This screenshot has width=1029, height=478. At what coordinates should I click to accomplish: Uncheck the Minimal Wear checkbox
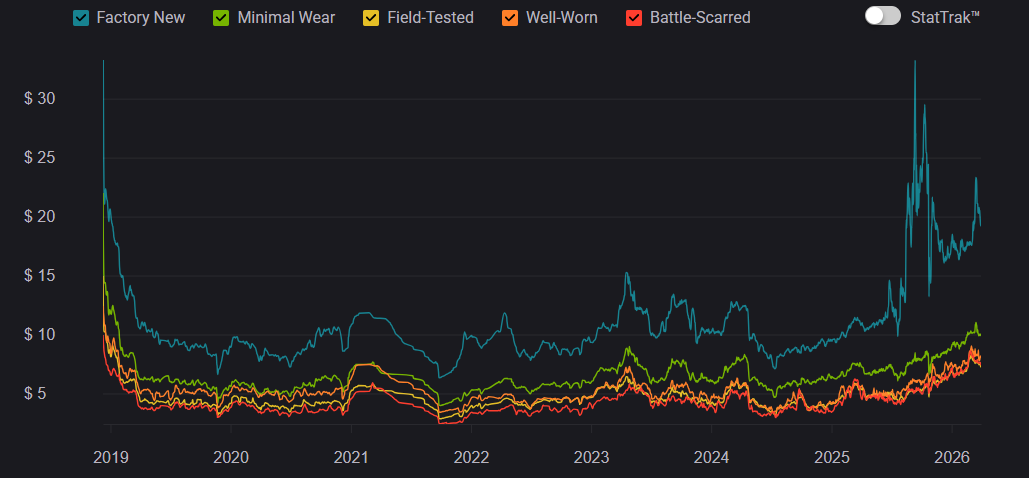point(221,18)
